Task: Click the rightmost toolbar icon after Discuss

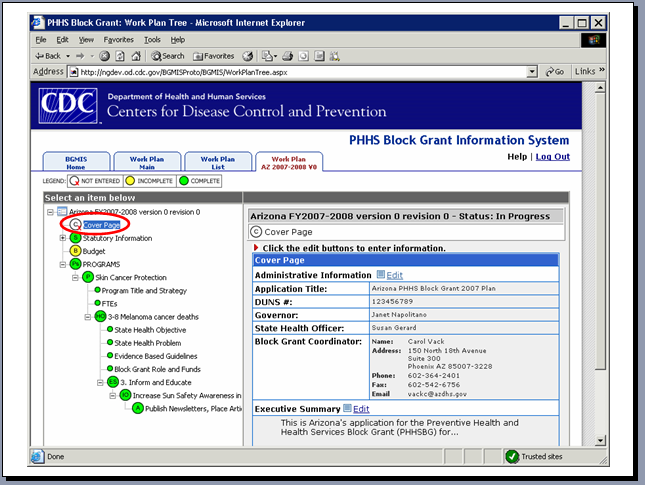Action: pyautogui.click(x=335, y=56)
